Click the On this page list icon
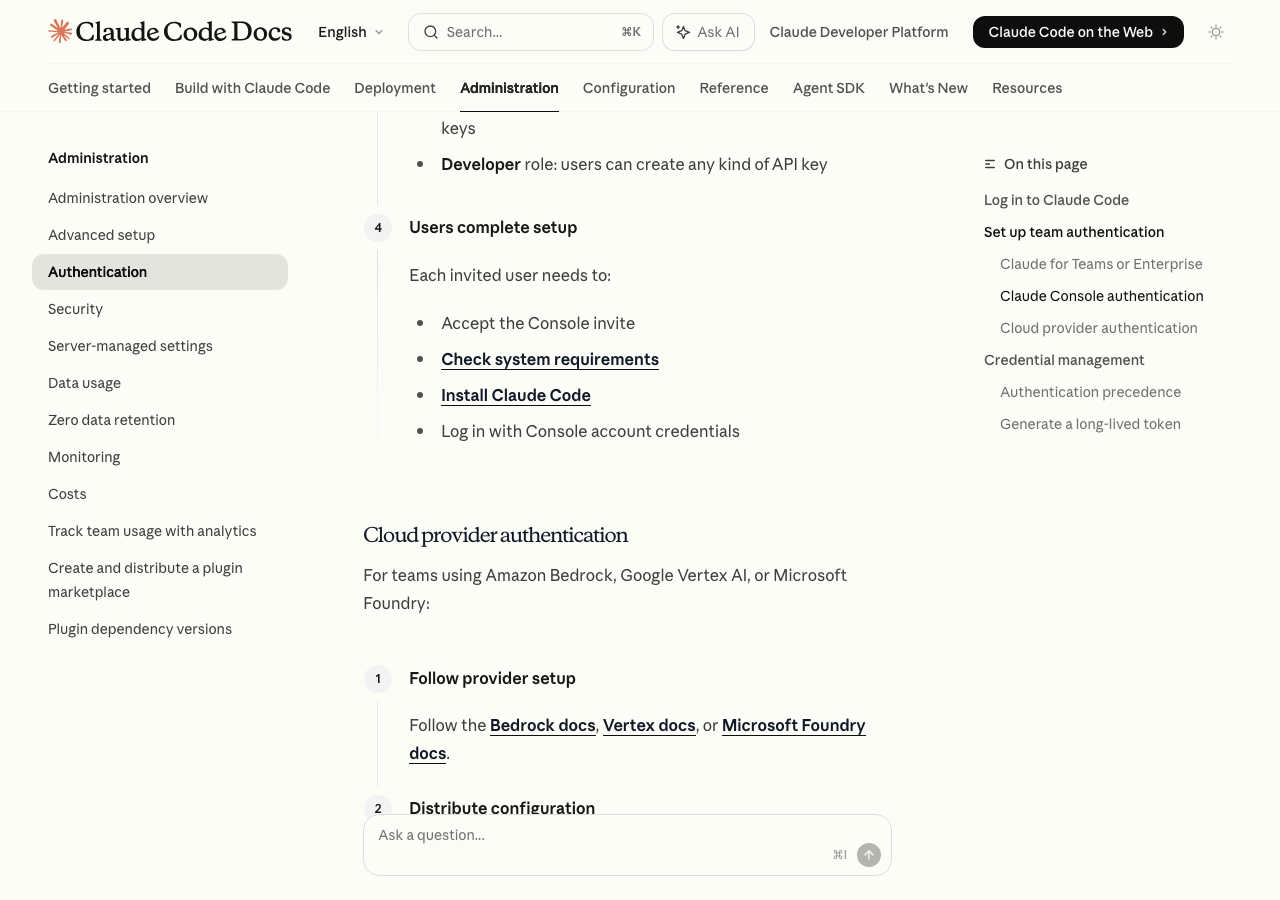The image size is (1280, 900). [990, 164]
